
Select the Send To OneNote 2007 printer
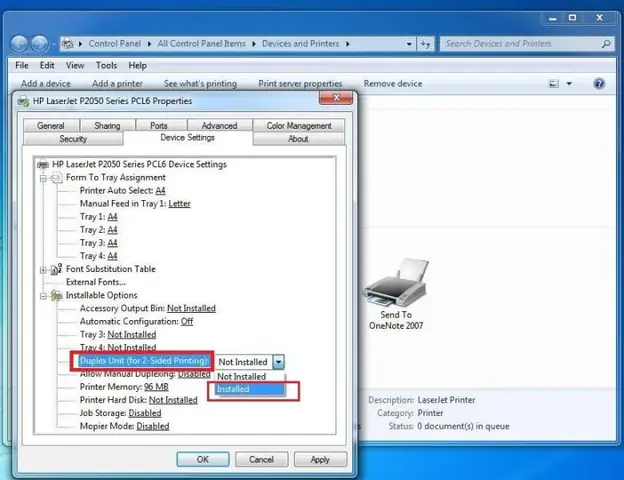(x=396, y=294)
